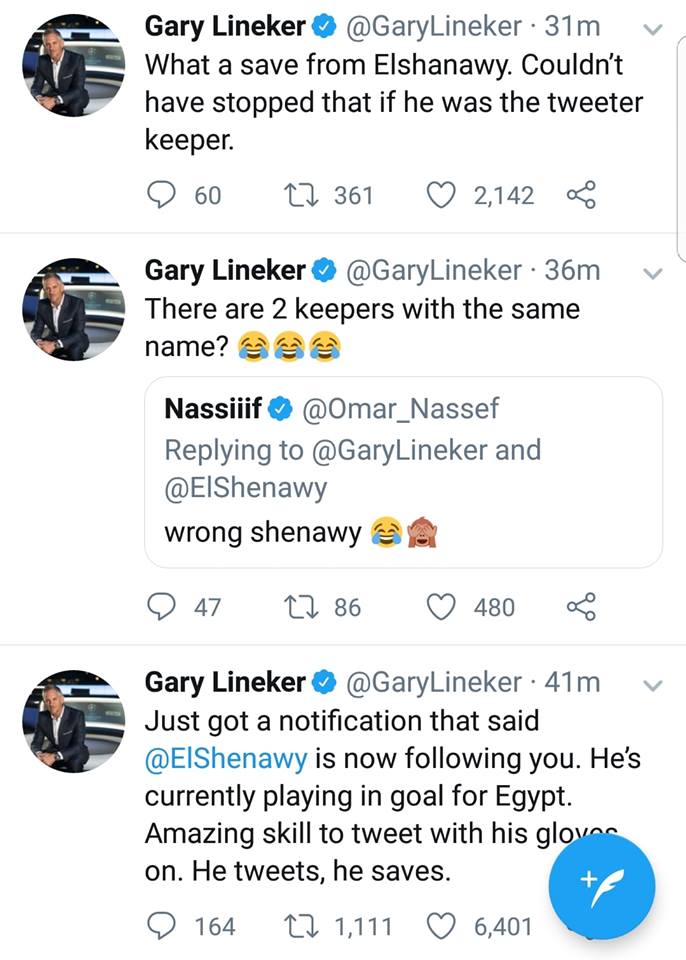Expand the options arrow on the 36m tweet
The width and height of the screenshot is (686, 960).
point(652,273)
